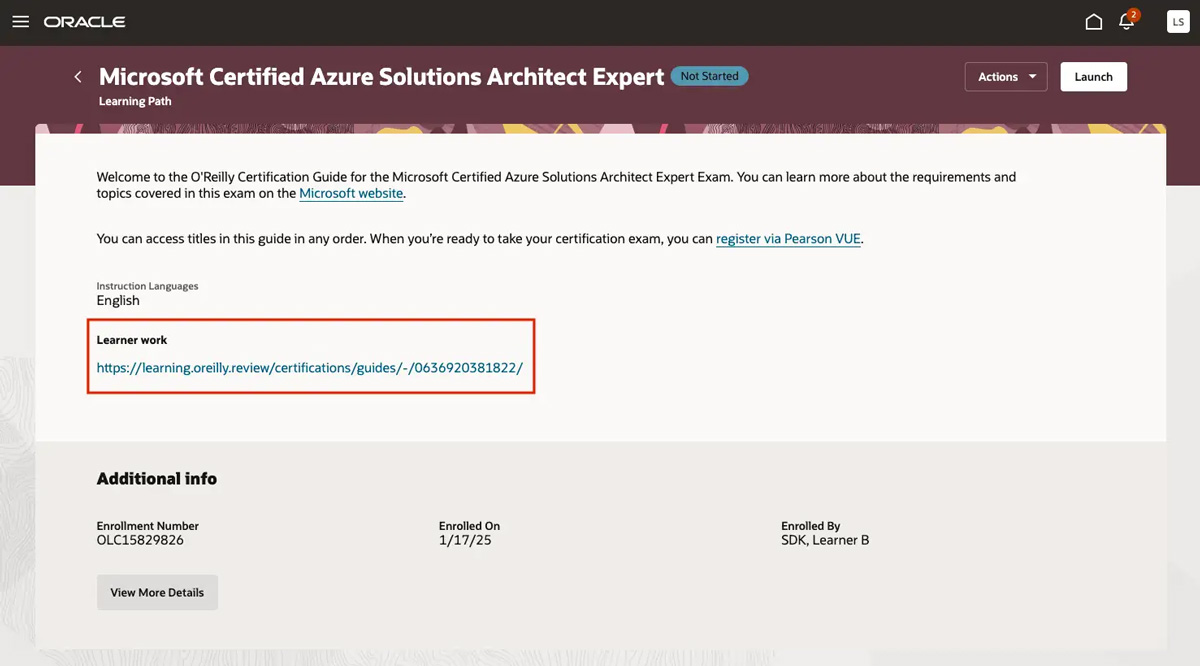Screen dimensions: 1200x666
Task: Go to the Home icon
Action: pos(1094,22)
